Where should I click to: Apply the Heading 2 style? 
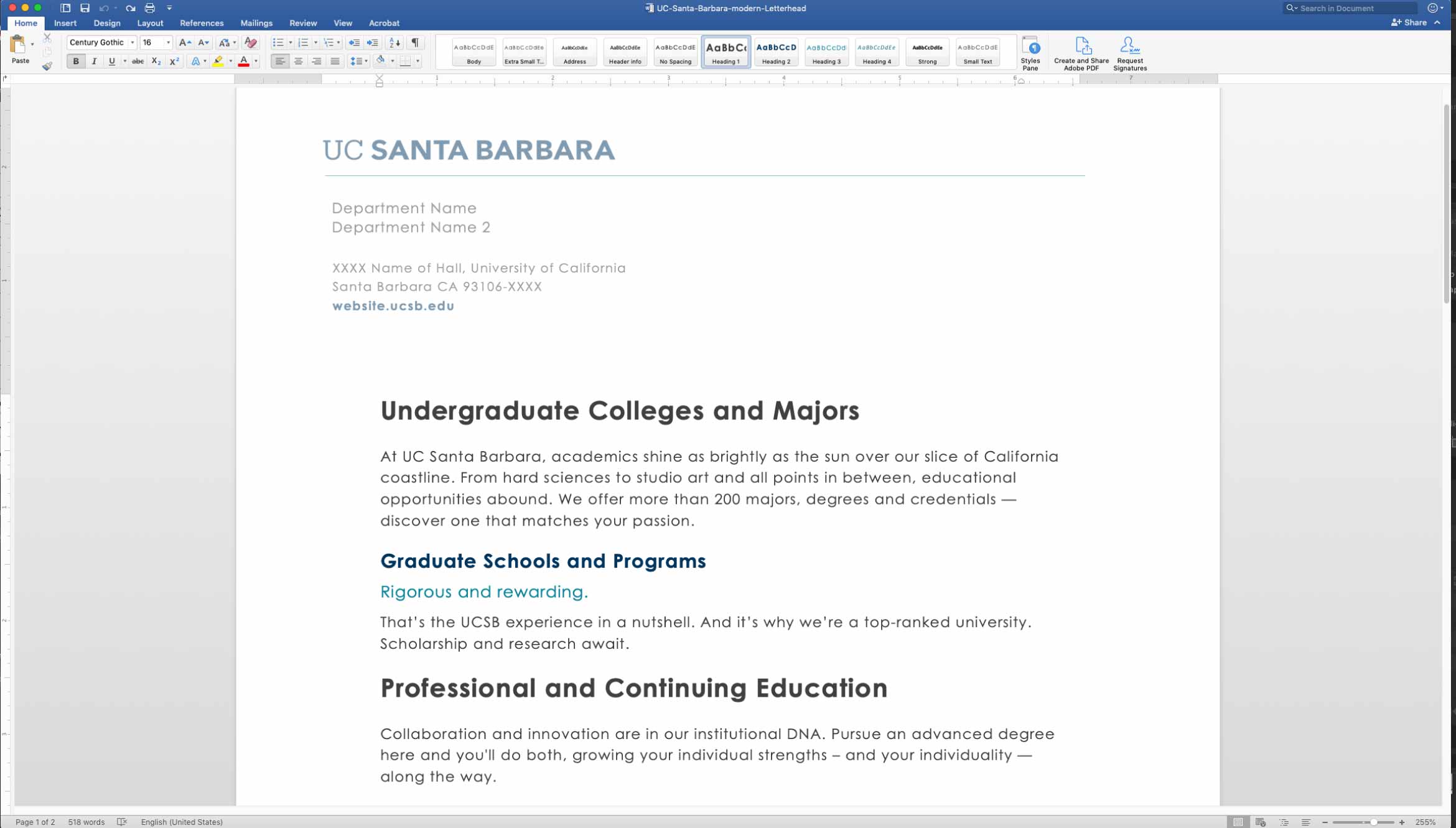(776, 52)
